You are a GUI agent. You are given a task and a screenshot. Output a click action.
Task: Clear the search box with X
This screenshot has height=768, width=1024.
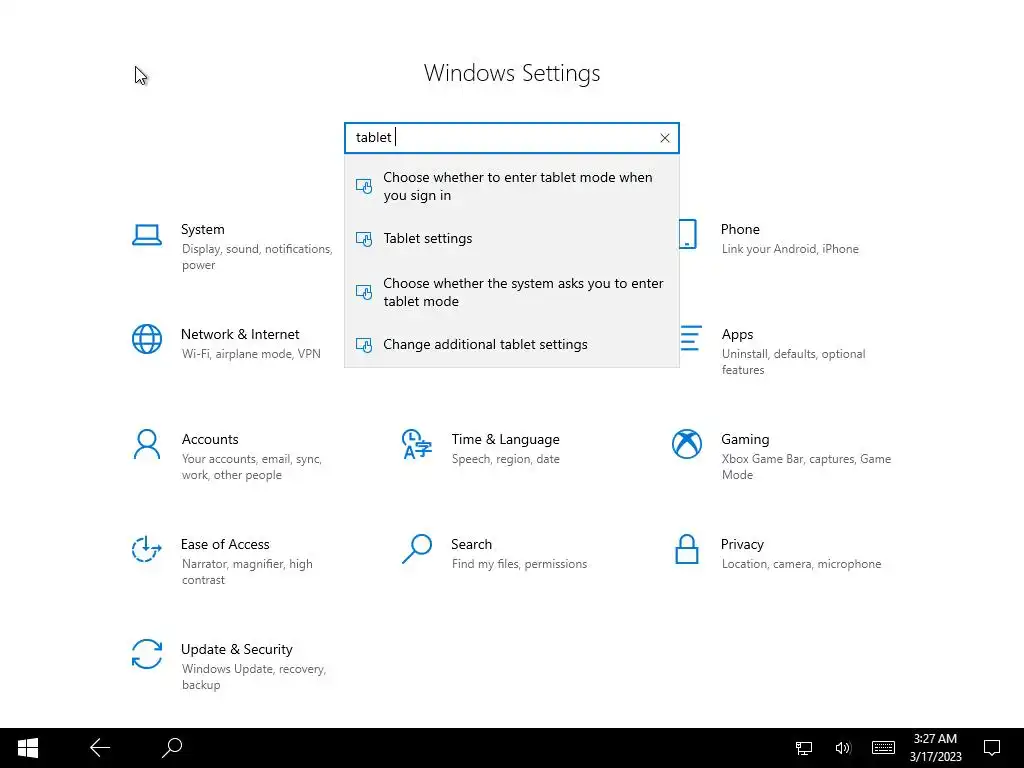(x=665, y=138)
